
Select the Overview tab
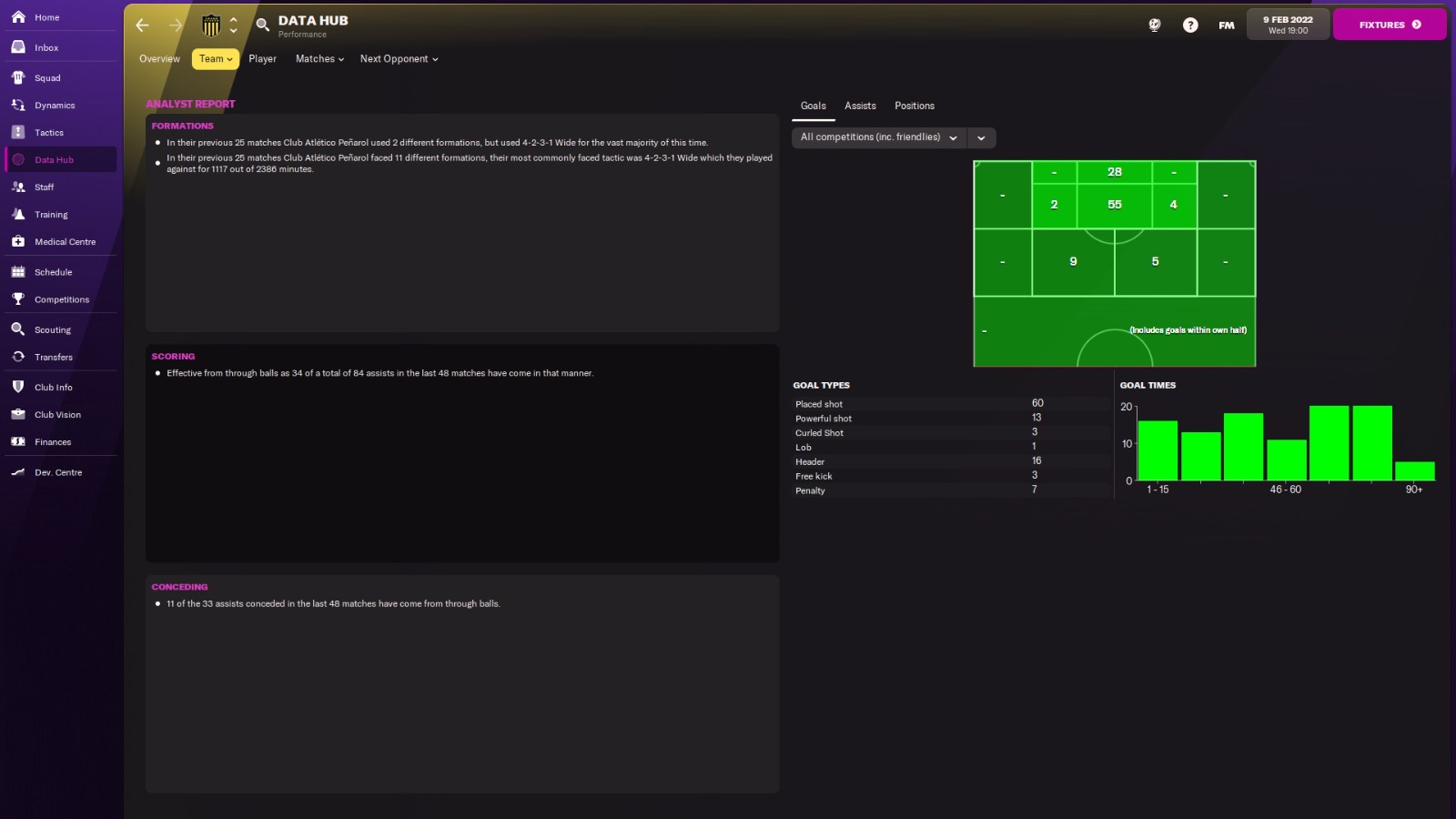[x=159, y=58]
